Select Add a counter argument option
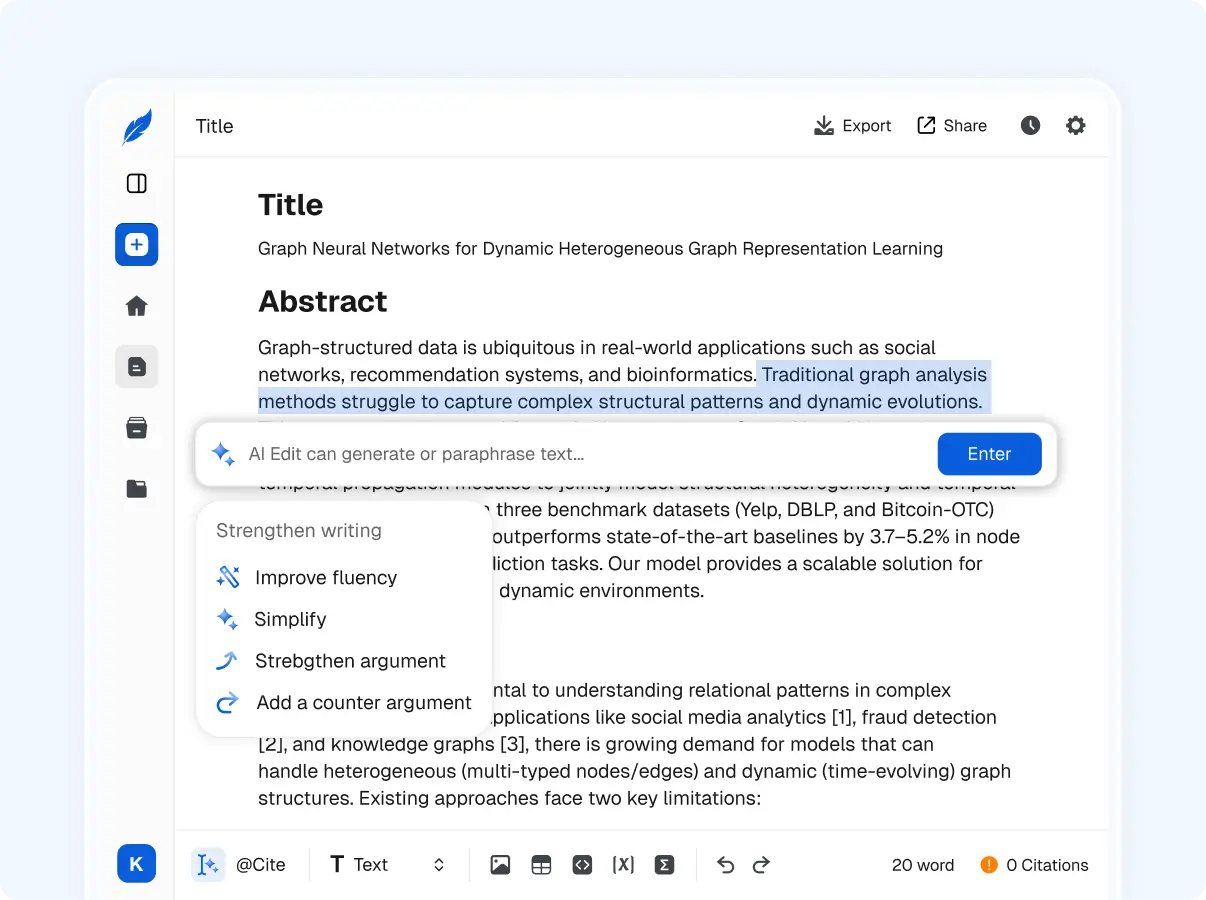This screenshot has width=1206, height=900. pos(363,702)
